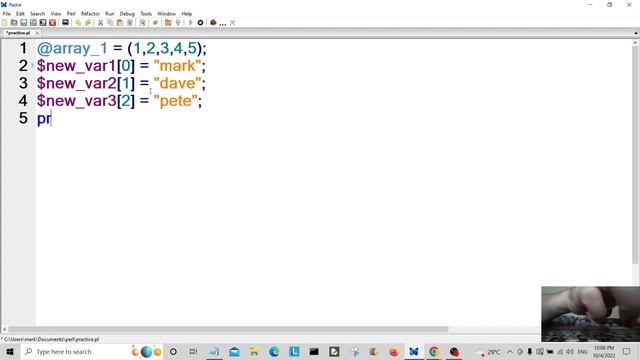
Task: Close the practice.pl tab
Action: pos(37,33)
